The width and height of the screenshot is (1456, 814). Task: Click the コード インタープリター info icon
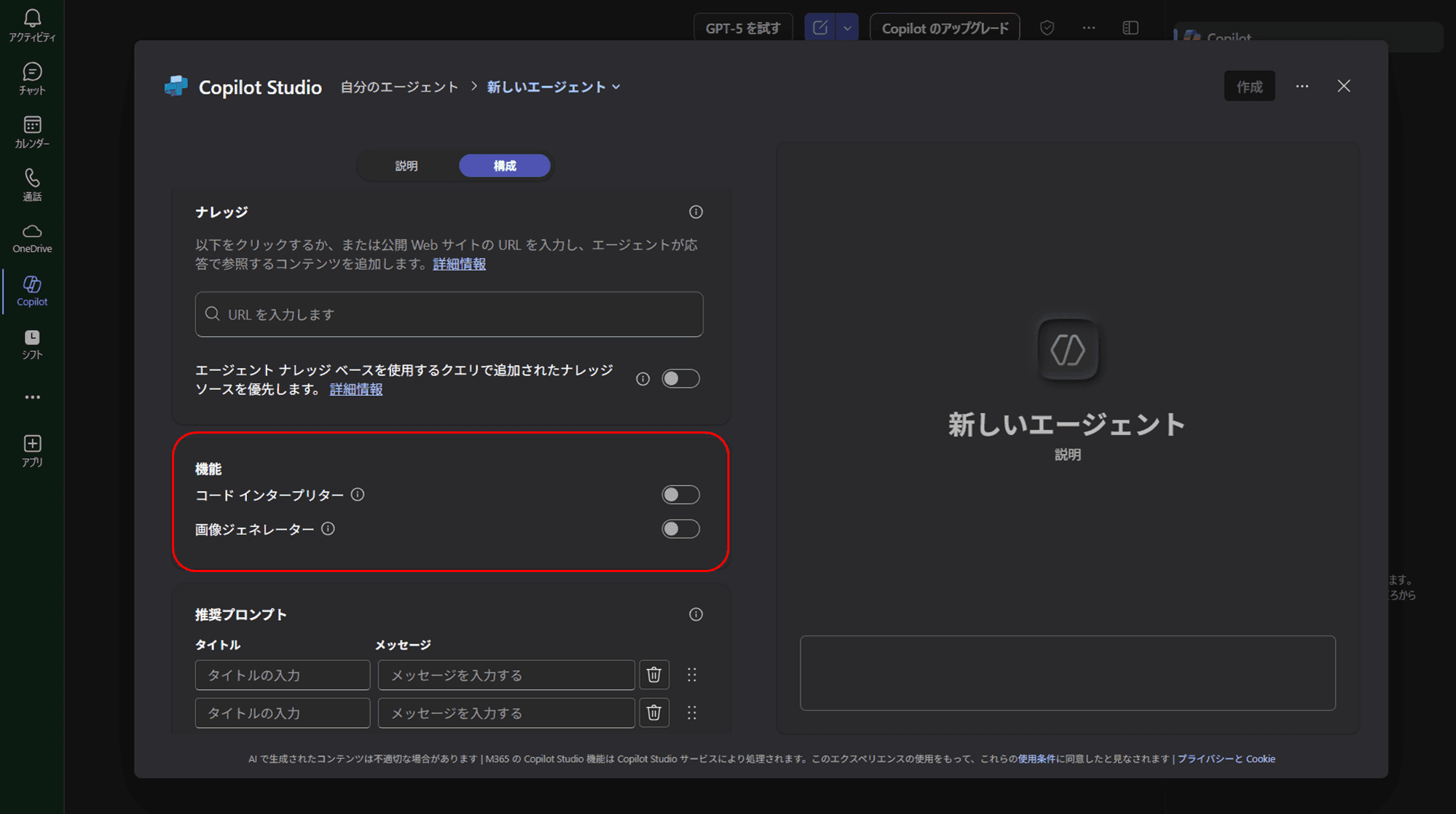point(358,494)
